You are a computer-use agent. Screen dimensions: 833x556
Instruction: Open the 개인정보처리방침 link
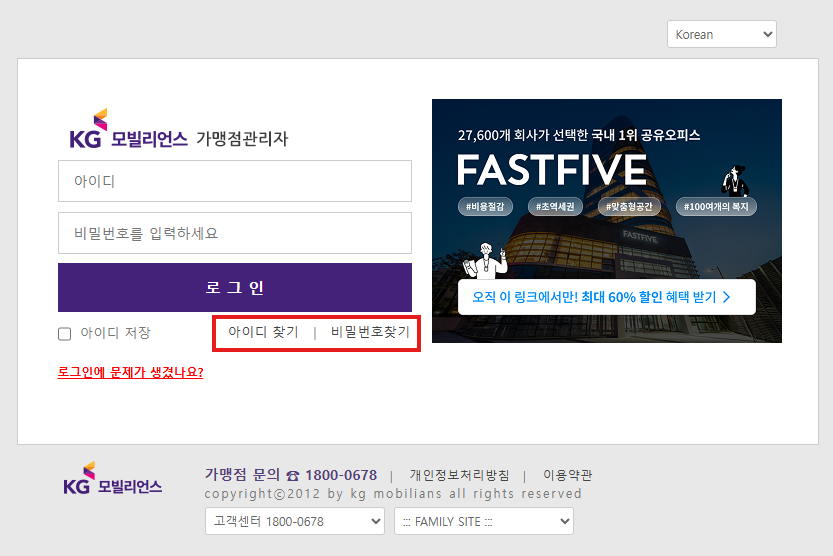pyautogui.click(x=459, y=475)
